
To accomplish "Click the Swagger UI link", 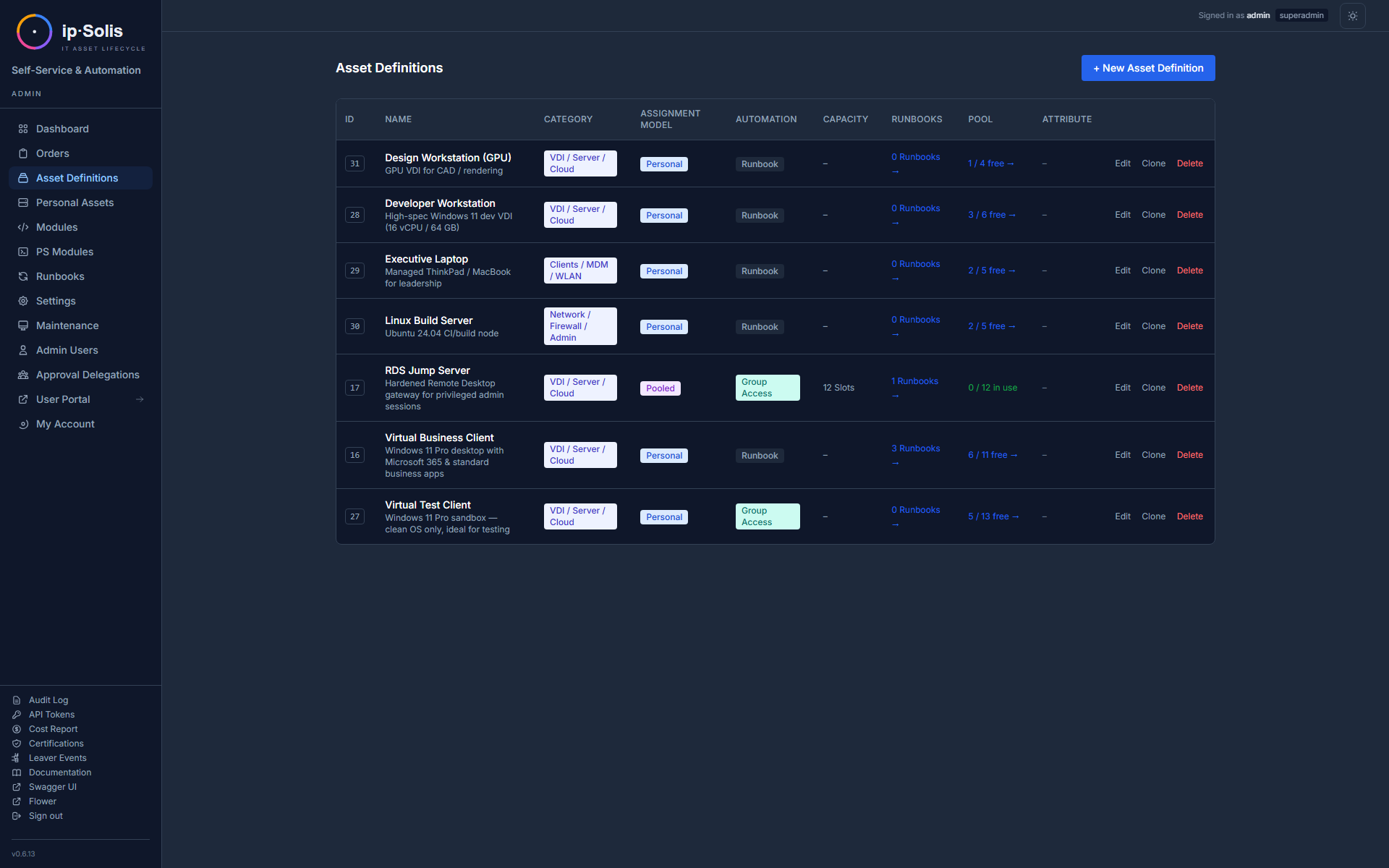I will pos(52,787).
